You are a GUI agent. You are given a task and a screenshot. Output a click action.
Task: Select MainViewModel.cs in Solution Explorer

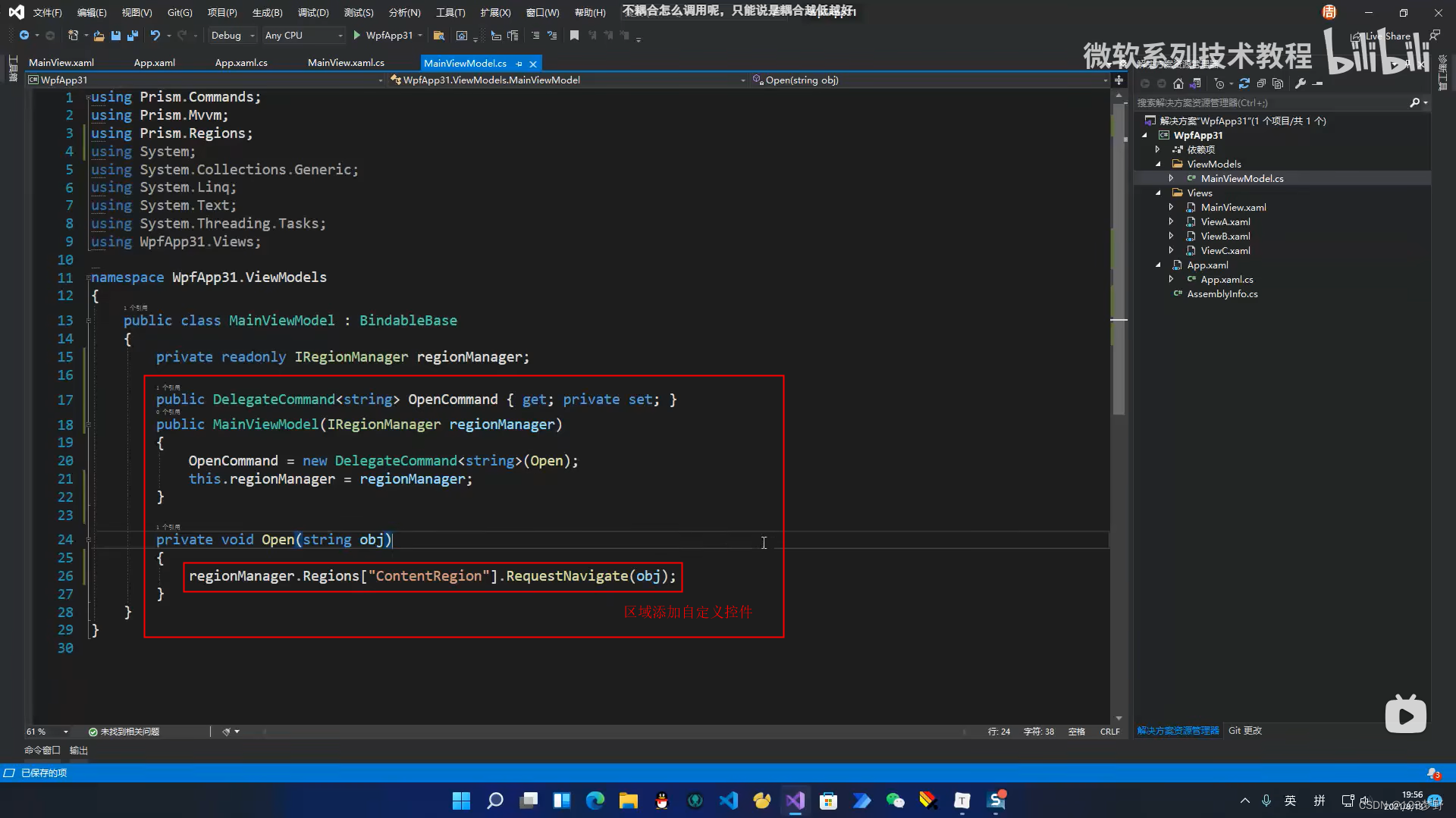1242,178
